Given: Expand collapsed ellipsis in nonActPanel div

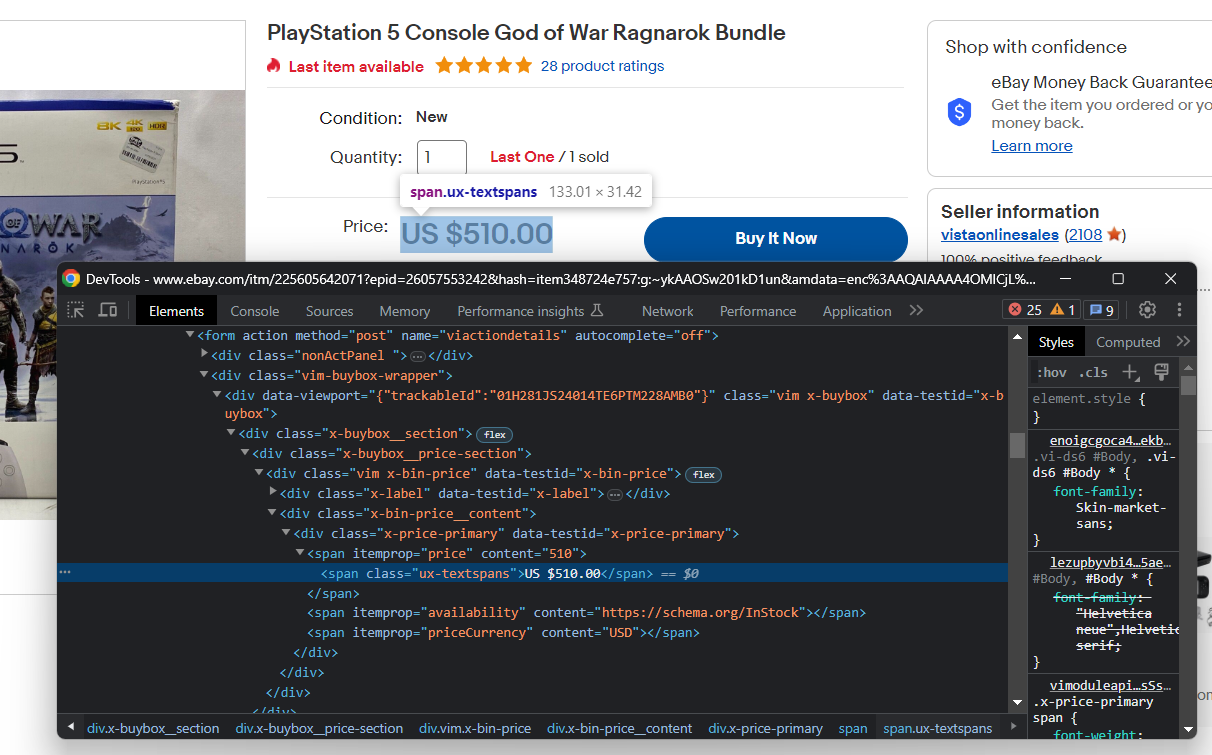Looking at the screenshot, I should 418,355.
